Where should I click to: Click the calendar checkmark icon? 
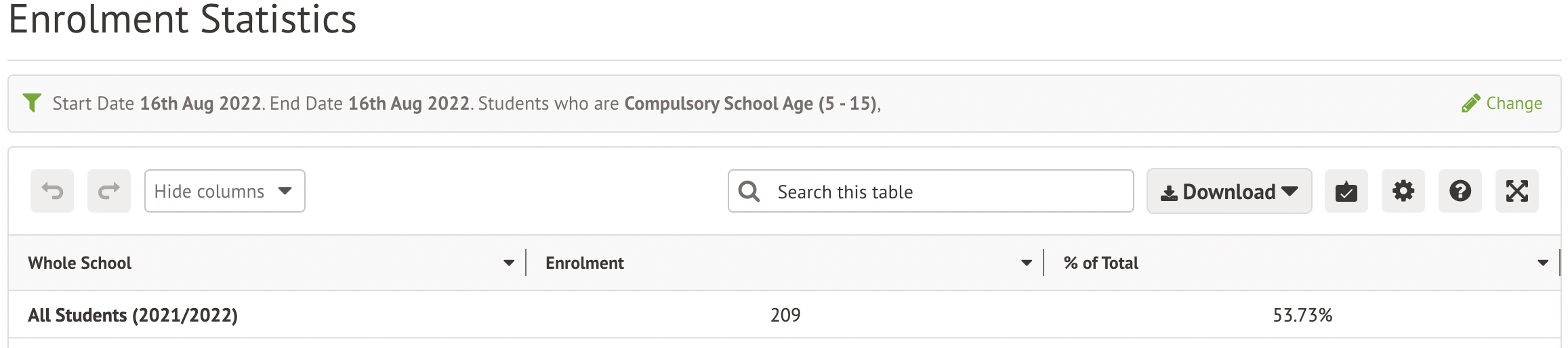click(x=1346, y=192)
